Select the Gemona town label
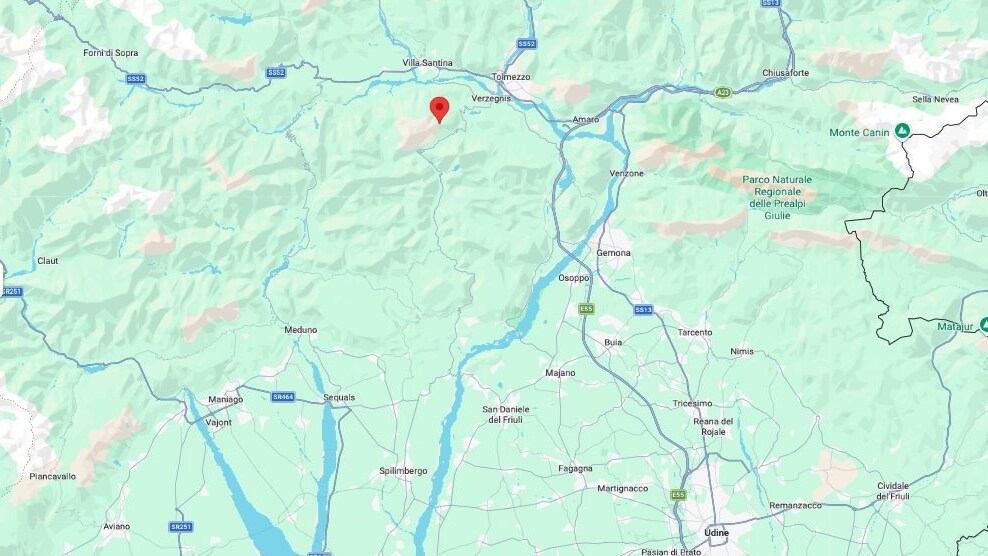Screen dimensions: 988x556 click(613, 253)
